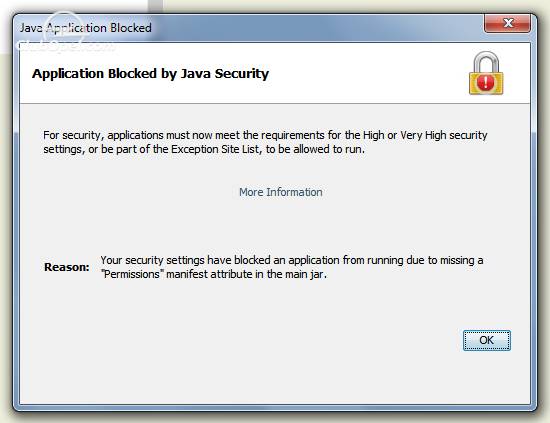The image size is (550, 423).
Task: Close the Java Application Blocked dialog
Action: 508,24
